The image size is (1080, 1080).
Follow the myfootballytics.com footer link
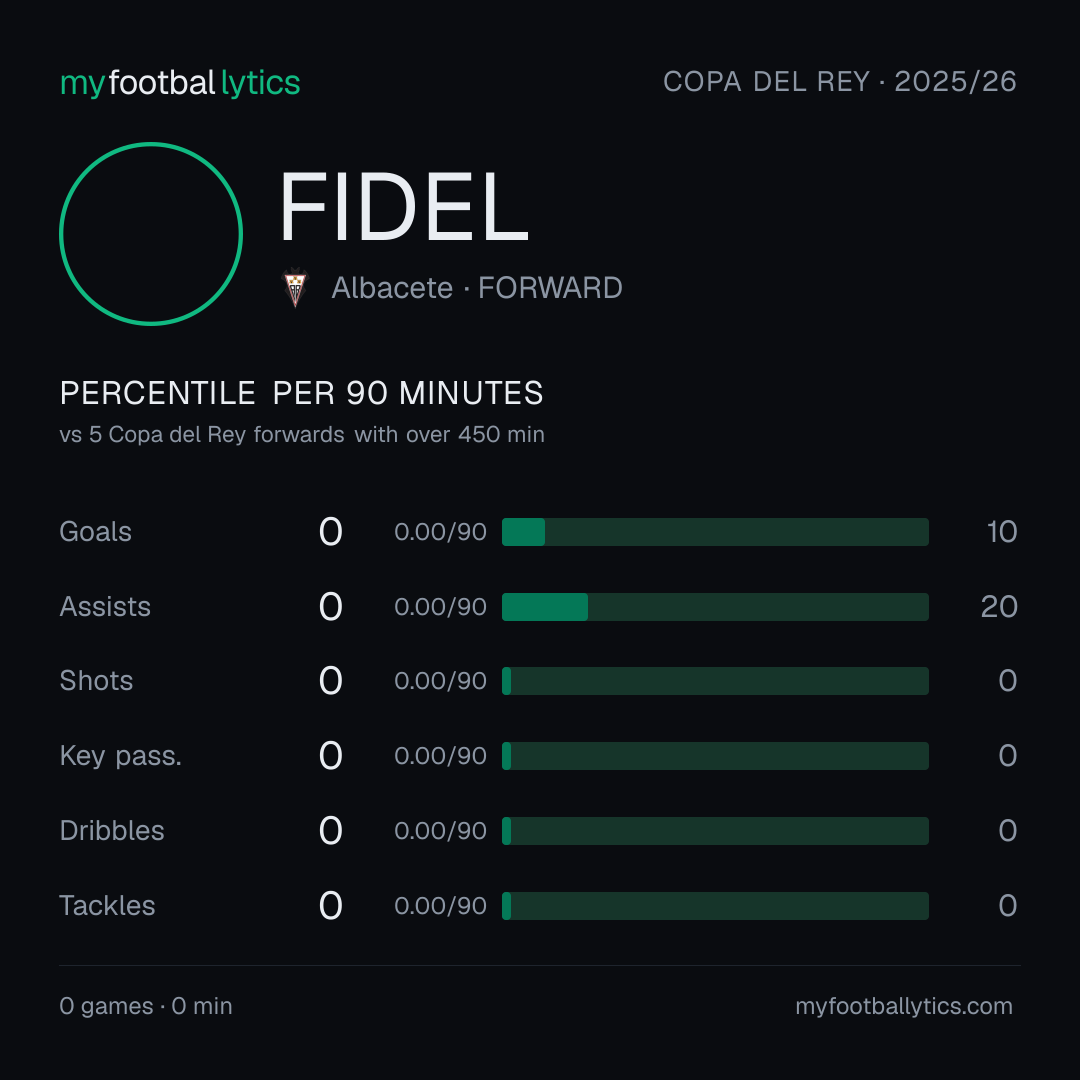tap(904, 1006)
